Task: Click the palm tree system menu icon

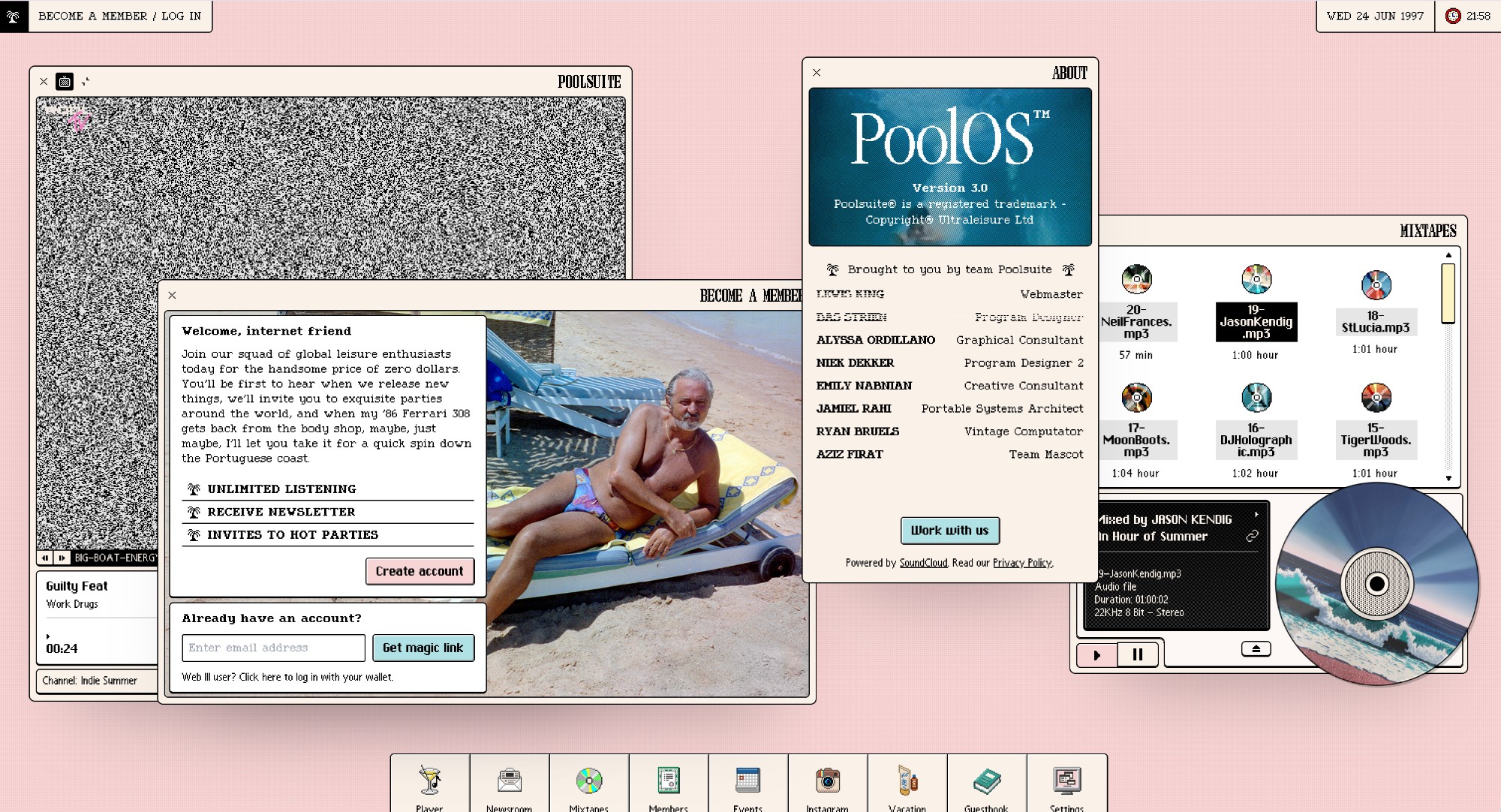Action: 14,16
